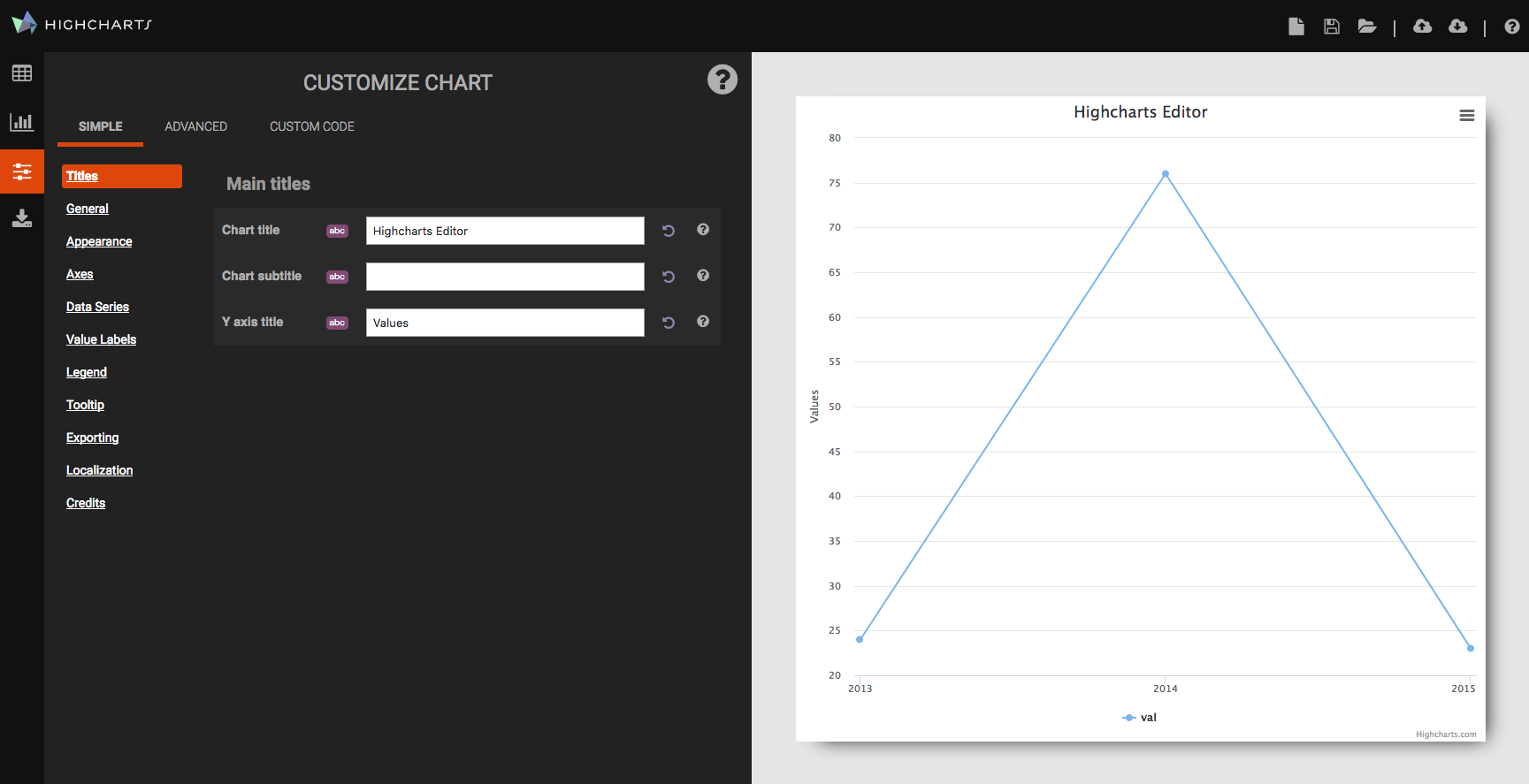This screenshot has width=1529, height=784.
Task: Click the Values y-axis label
Action: 814,407
